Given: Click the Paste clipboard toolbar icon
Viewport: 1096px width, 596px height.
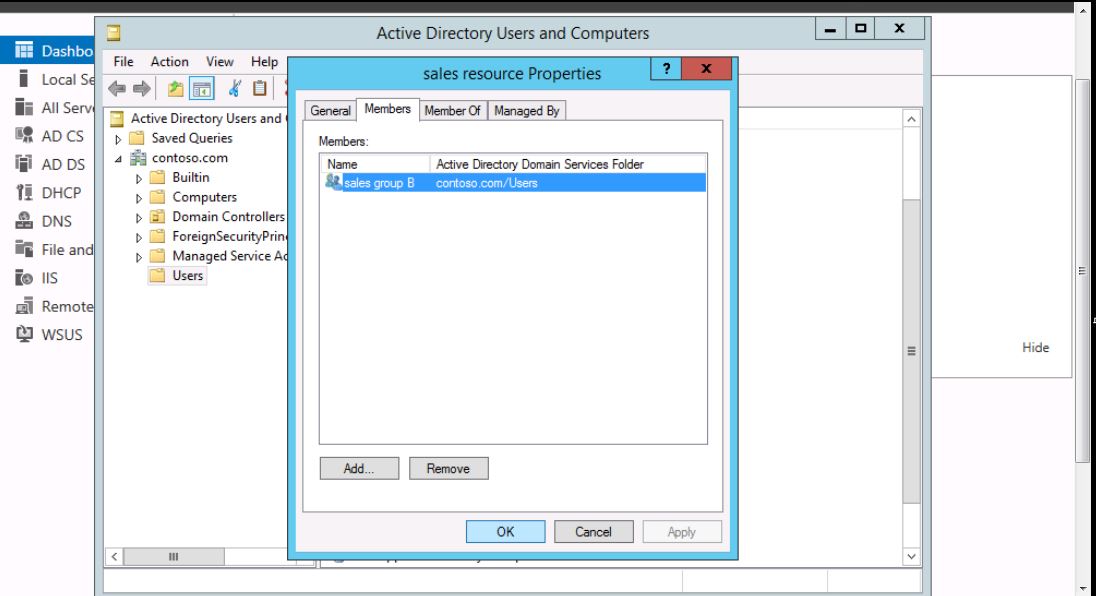Looking at the screenshot, I should click(x=259, y=89).
